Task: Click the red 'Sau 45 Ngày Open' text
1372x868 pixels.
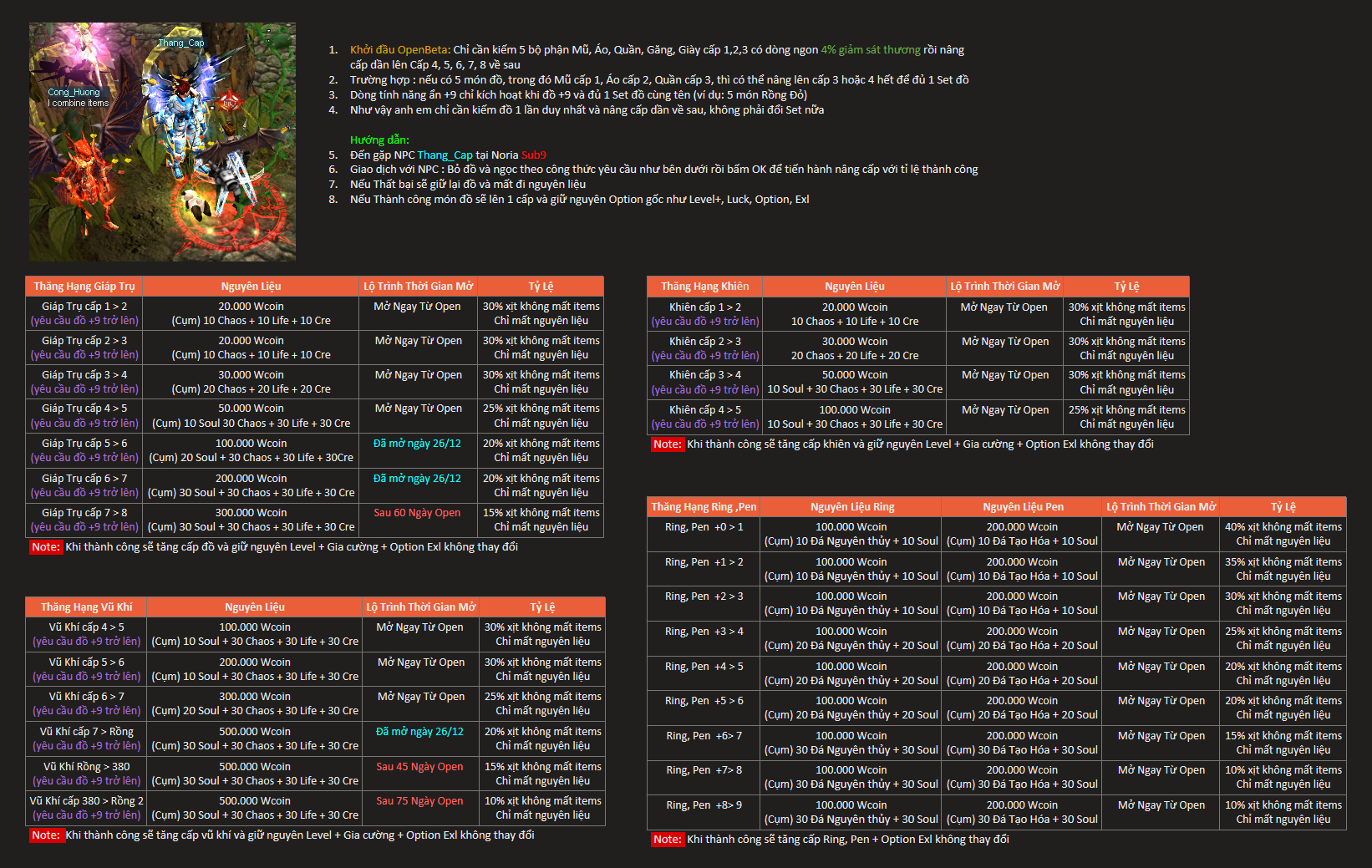Action: point(419,767)
